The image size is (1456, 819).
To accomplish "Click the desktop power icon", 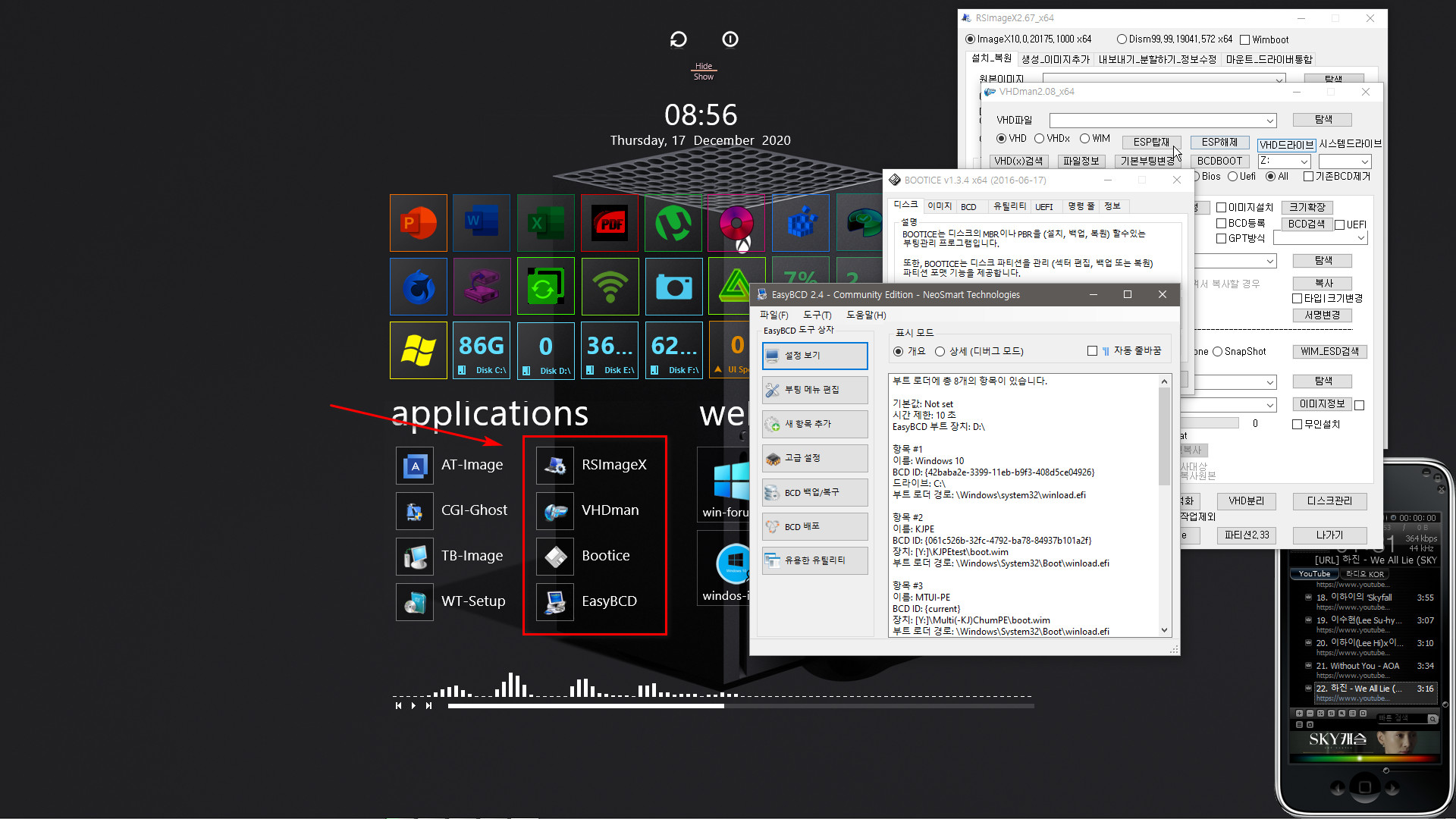I will (730, 39).
